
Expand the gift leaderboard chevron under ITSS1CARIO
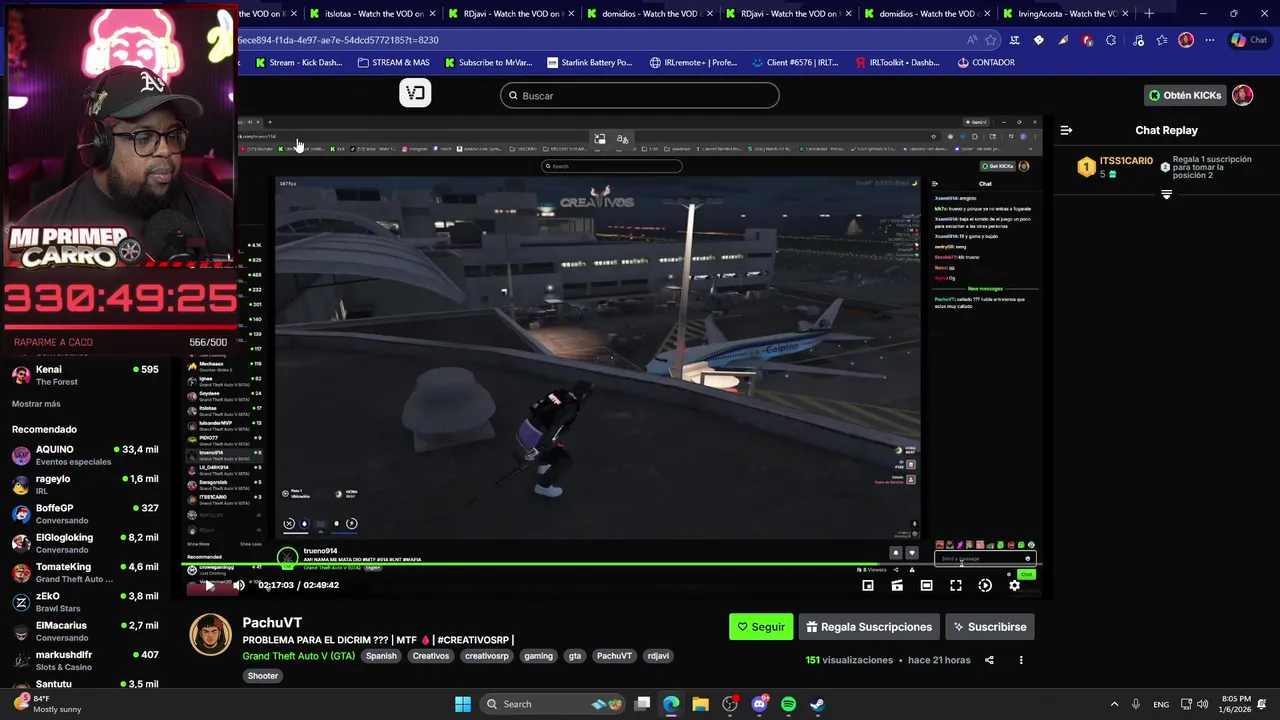click(1166, 195)
